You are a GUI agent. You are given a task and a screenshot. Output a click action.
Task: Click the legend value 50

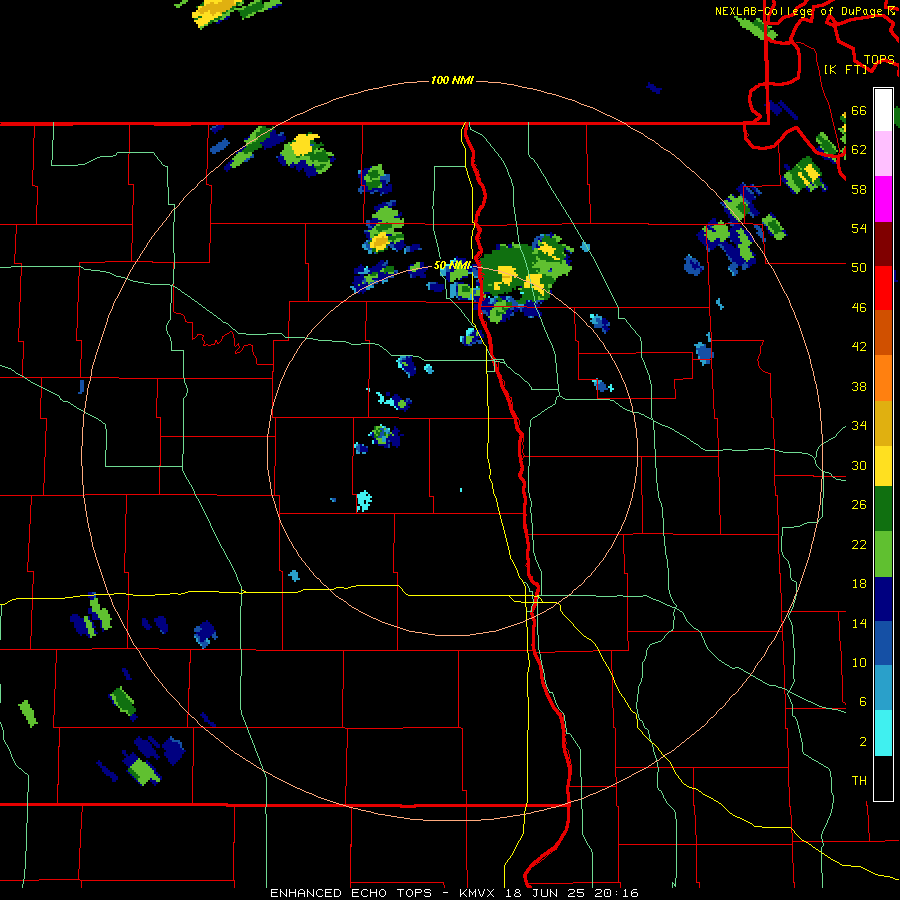pyautogui.click(x=859, y=267)
